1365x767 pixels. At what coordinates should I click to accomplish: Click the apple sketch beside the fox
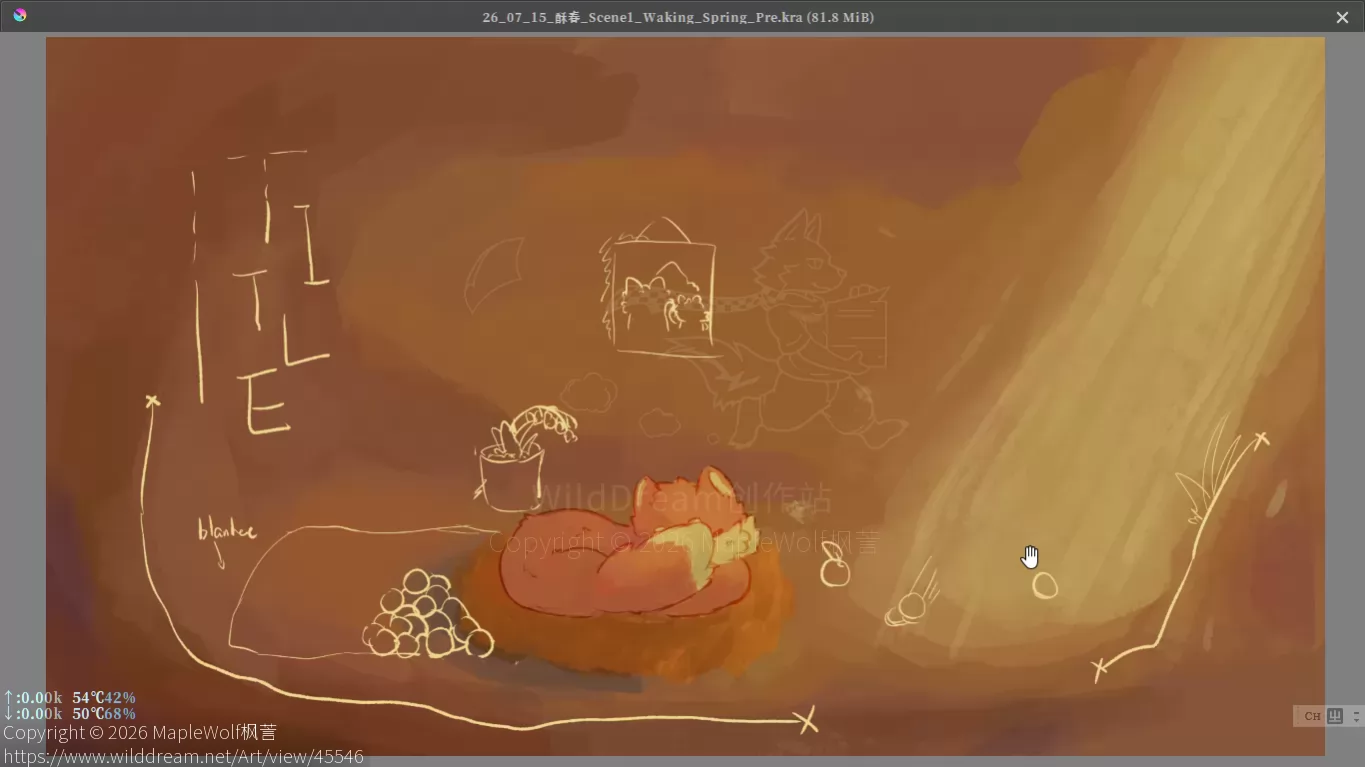(835, 565)
